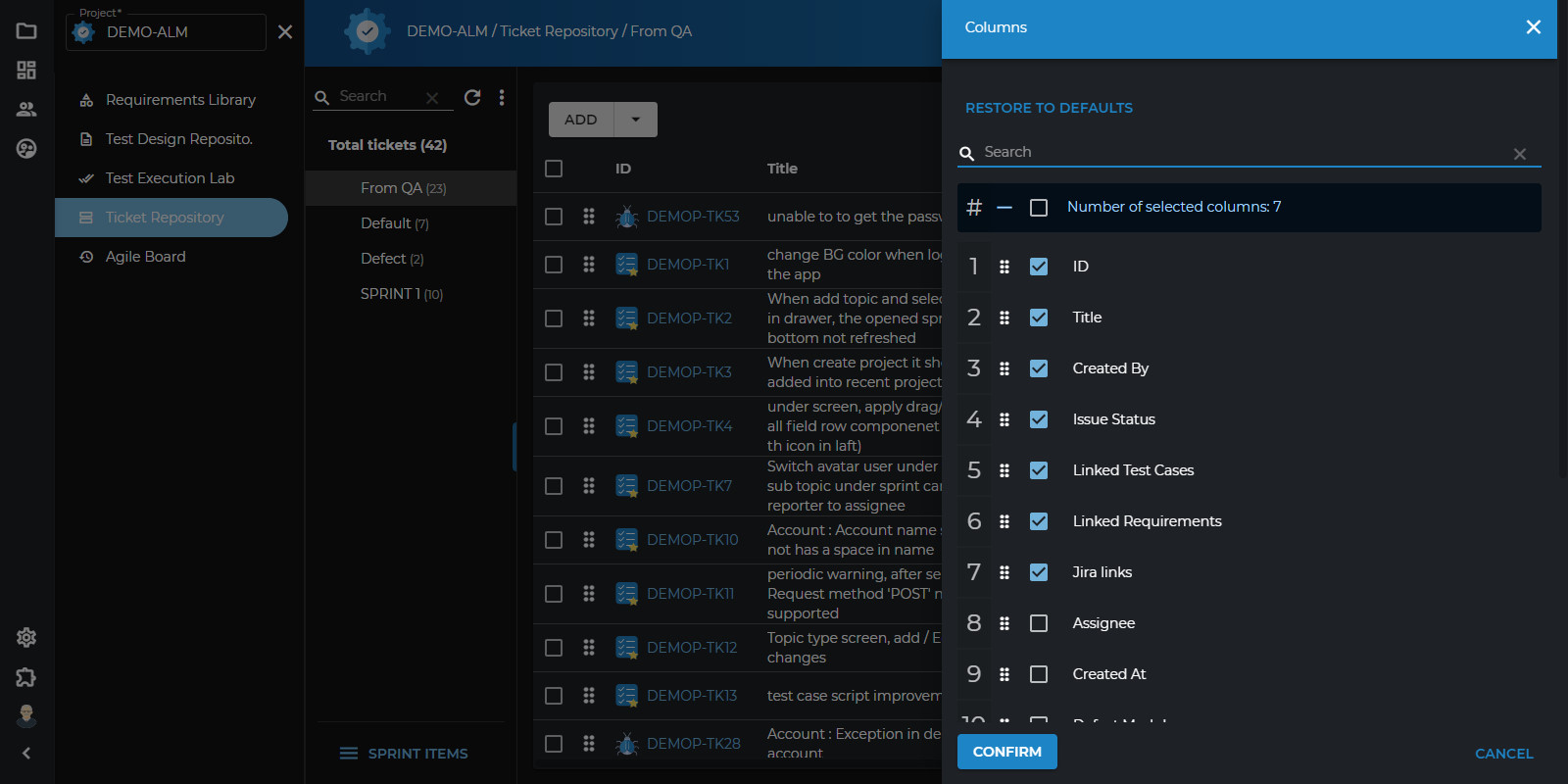This screenshot has height=784, width=1568.
Task: Click the CONFIRM button
Action: tap(1007, 752)
